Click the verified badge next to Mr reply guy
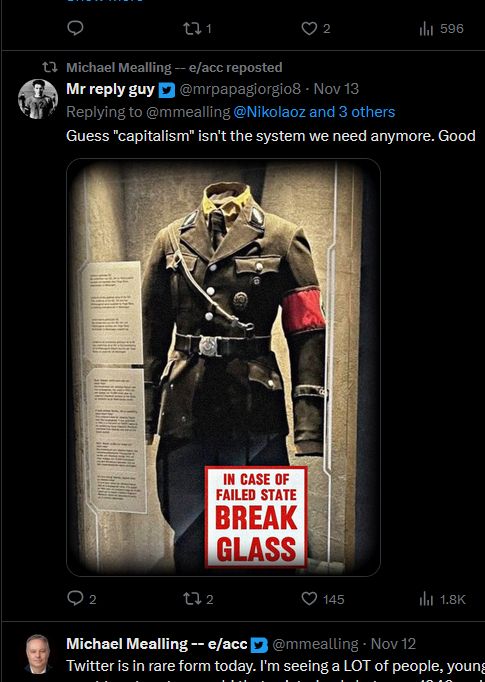 pyautogui.click(x=167, y=90)
